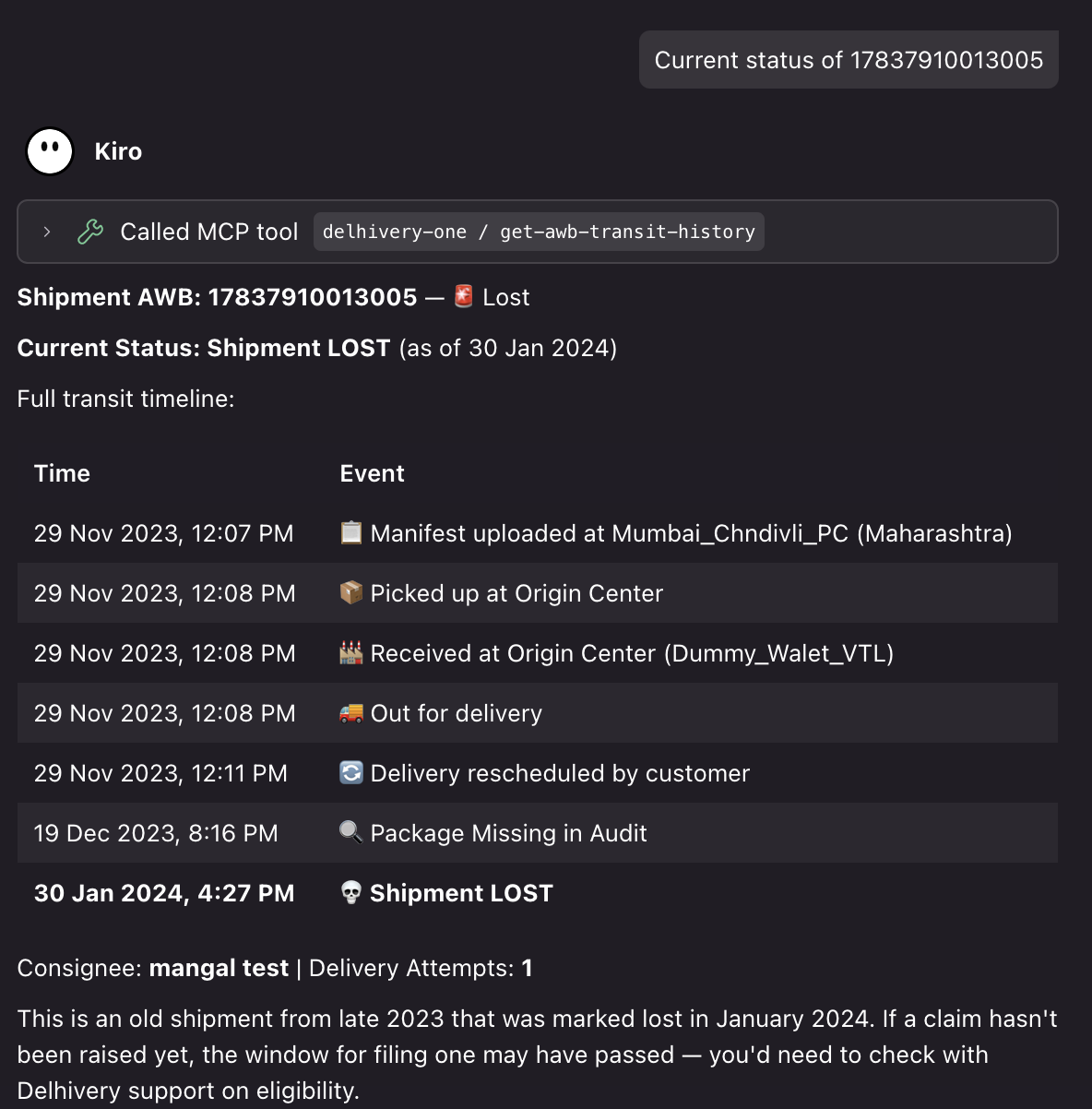Select the 30 Jan 2024, 4:27 PM row
This screenshot has height=1109, width=1092.
click(538, 893)
